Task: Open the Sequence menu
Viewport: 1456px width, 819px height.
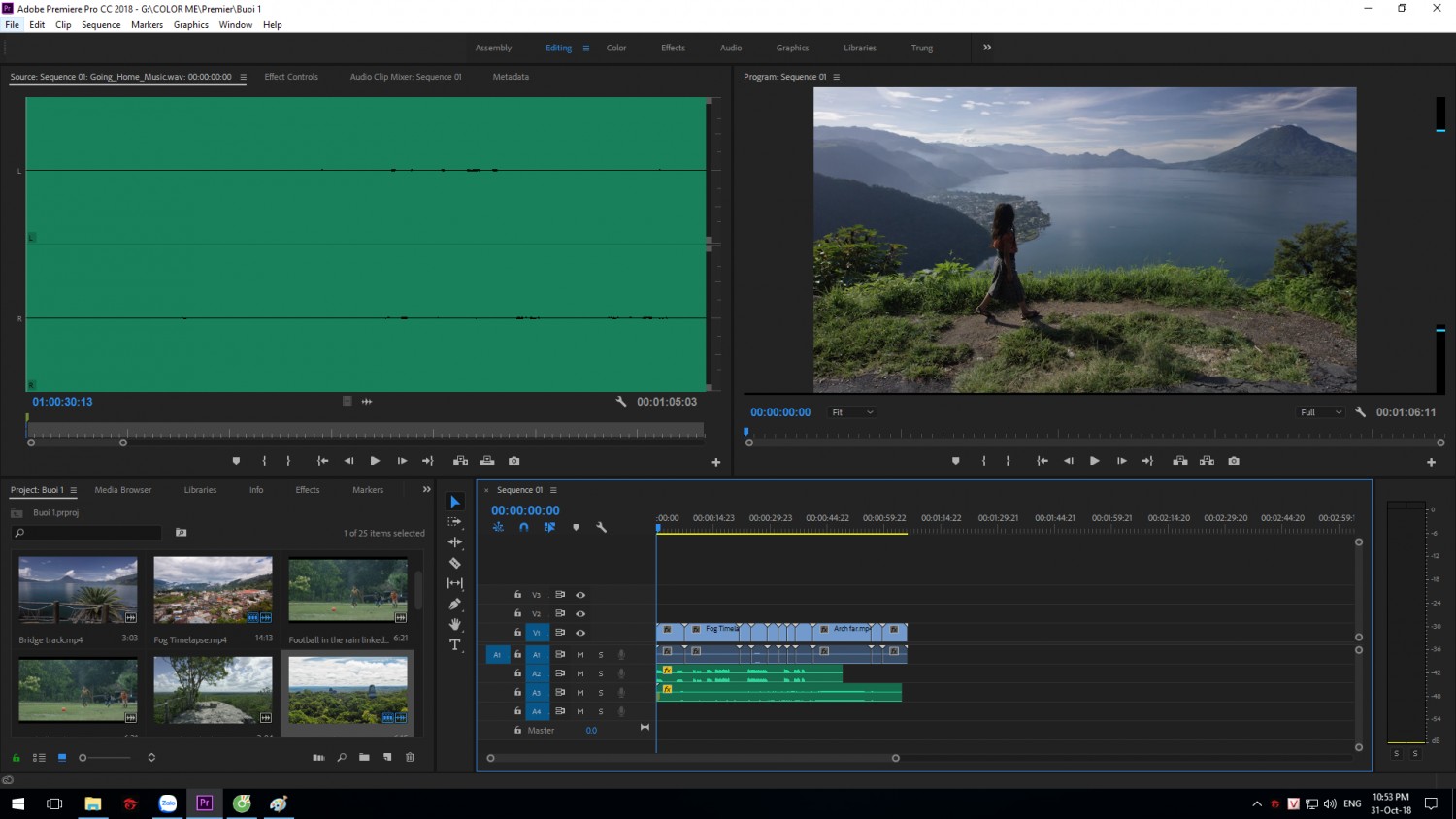Action: (101, 25)
